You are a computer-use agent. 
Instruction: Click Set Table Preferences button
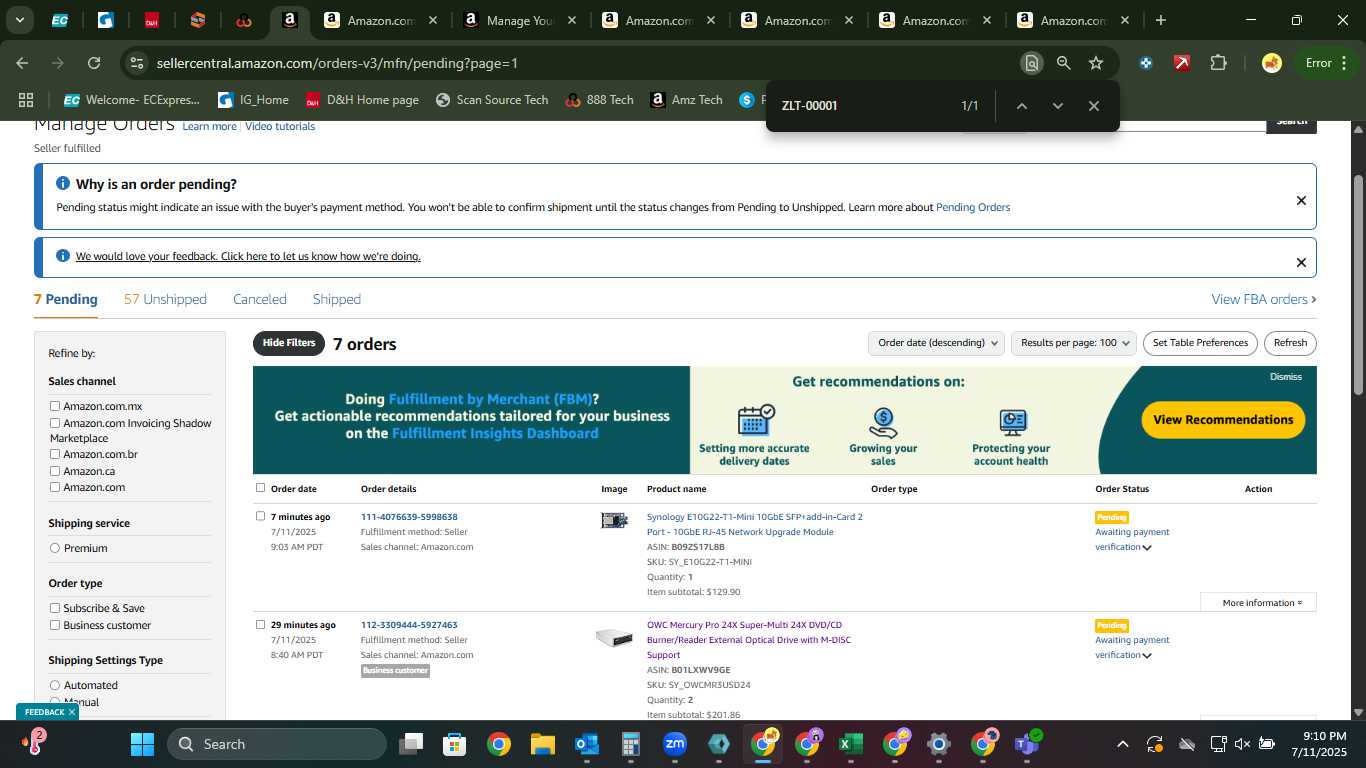tap(1200, 343)
